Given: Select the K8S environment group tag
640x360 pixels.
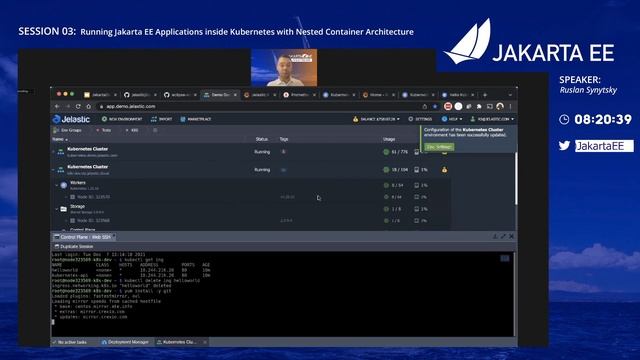Looking at the screenshot, I should [x=132, y=130].
